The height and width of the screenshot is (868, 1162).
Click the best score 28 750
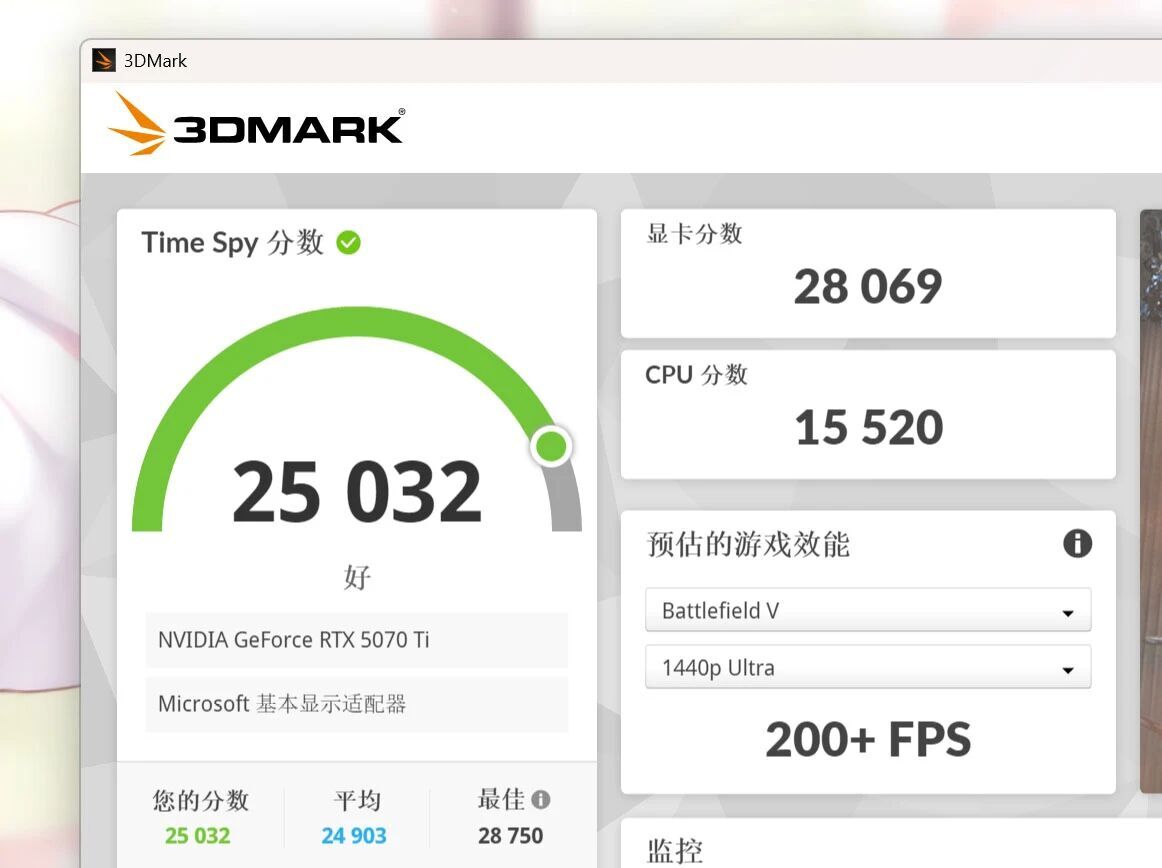click(x=511, y=836)
